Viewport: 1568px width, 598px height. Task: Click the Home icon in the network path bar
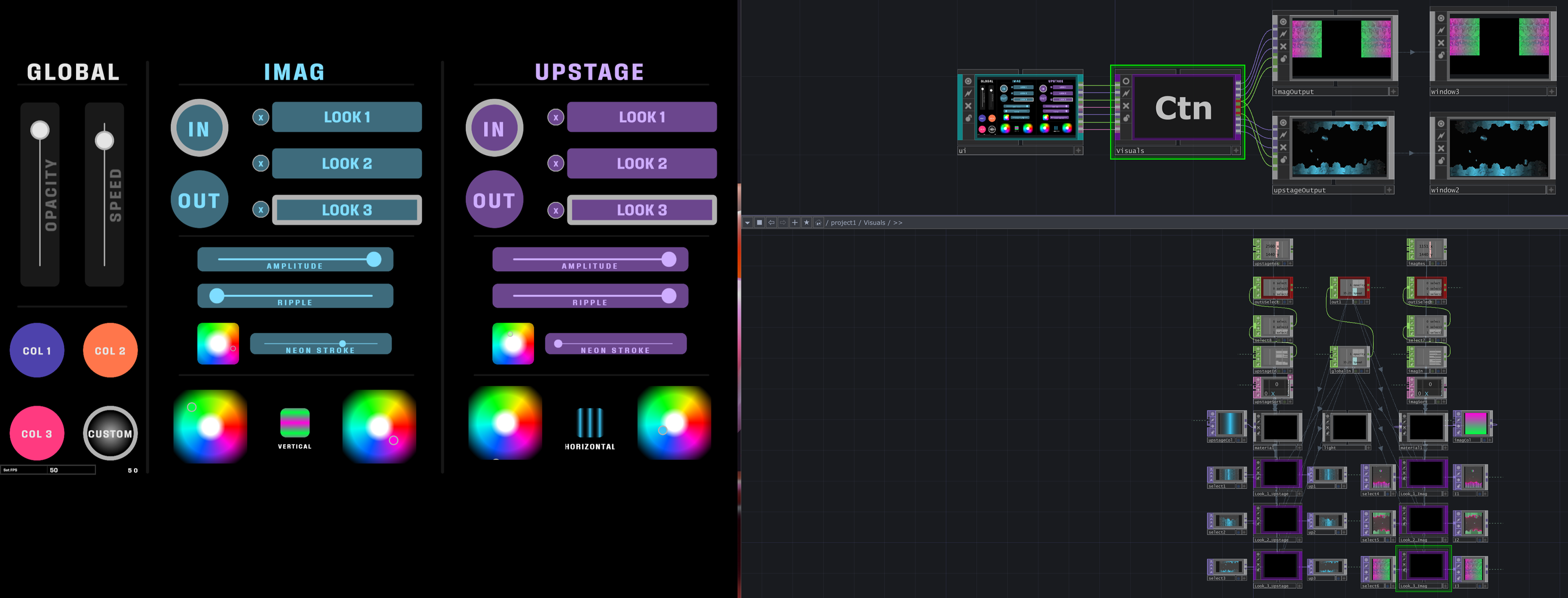pyautogui.click(x=819, y=222)
